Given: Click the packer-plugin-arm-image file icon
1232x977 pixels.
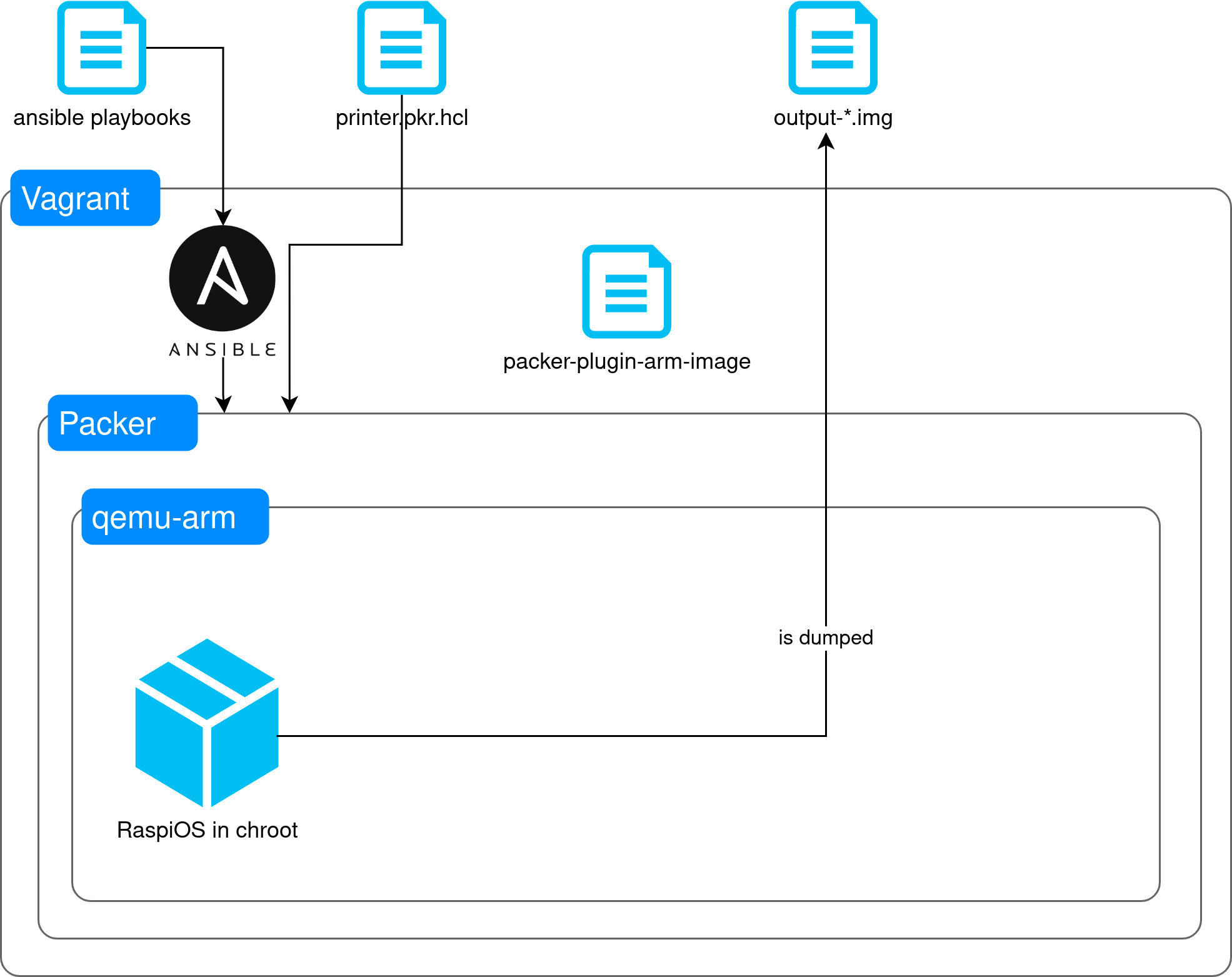Looking at the screenshot, I should (626, 291).
